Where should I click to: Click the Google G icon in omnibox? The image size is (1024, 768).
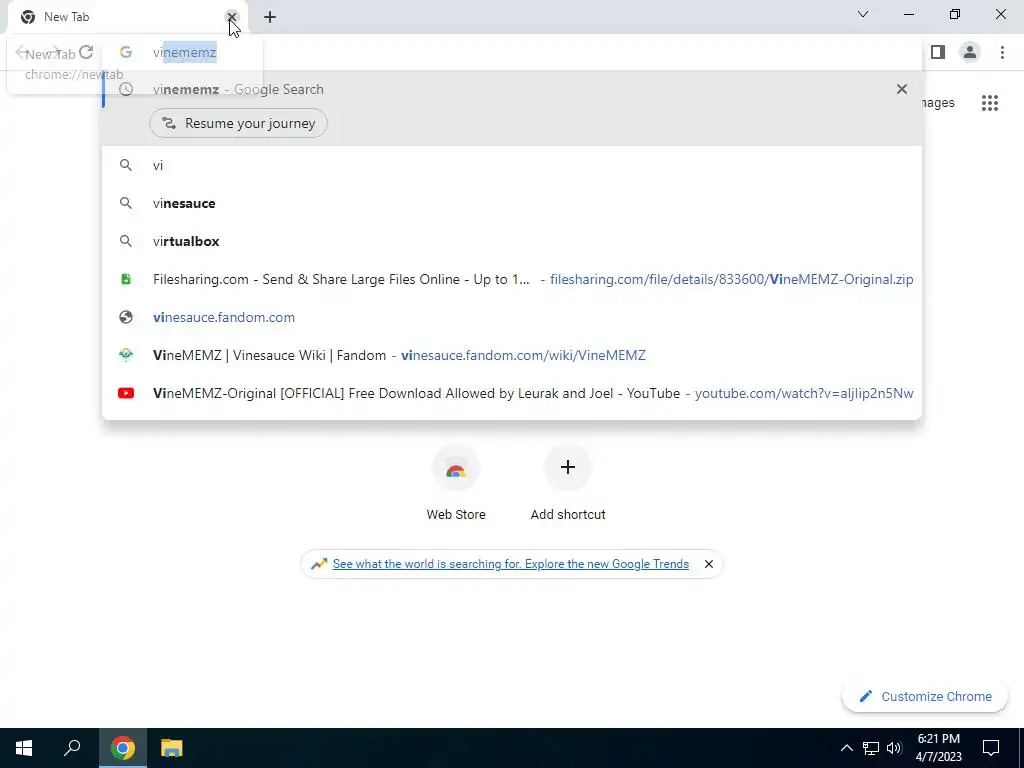pos(125,52)
